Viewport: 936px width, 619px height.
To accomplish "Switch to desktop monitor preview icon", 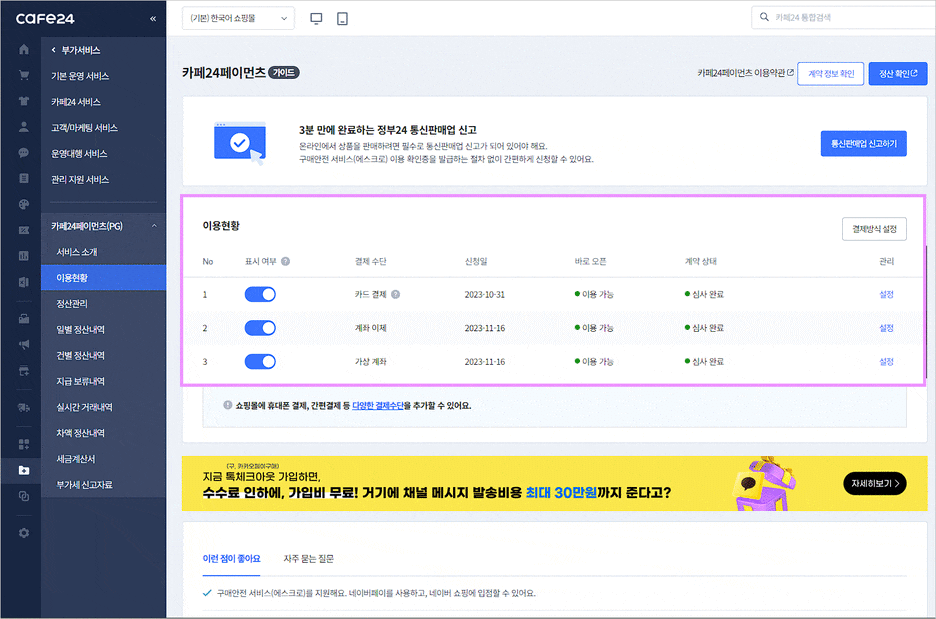I will tap(316, 19).
